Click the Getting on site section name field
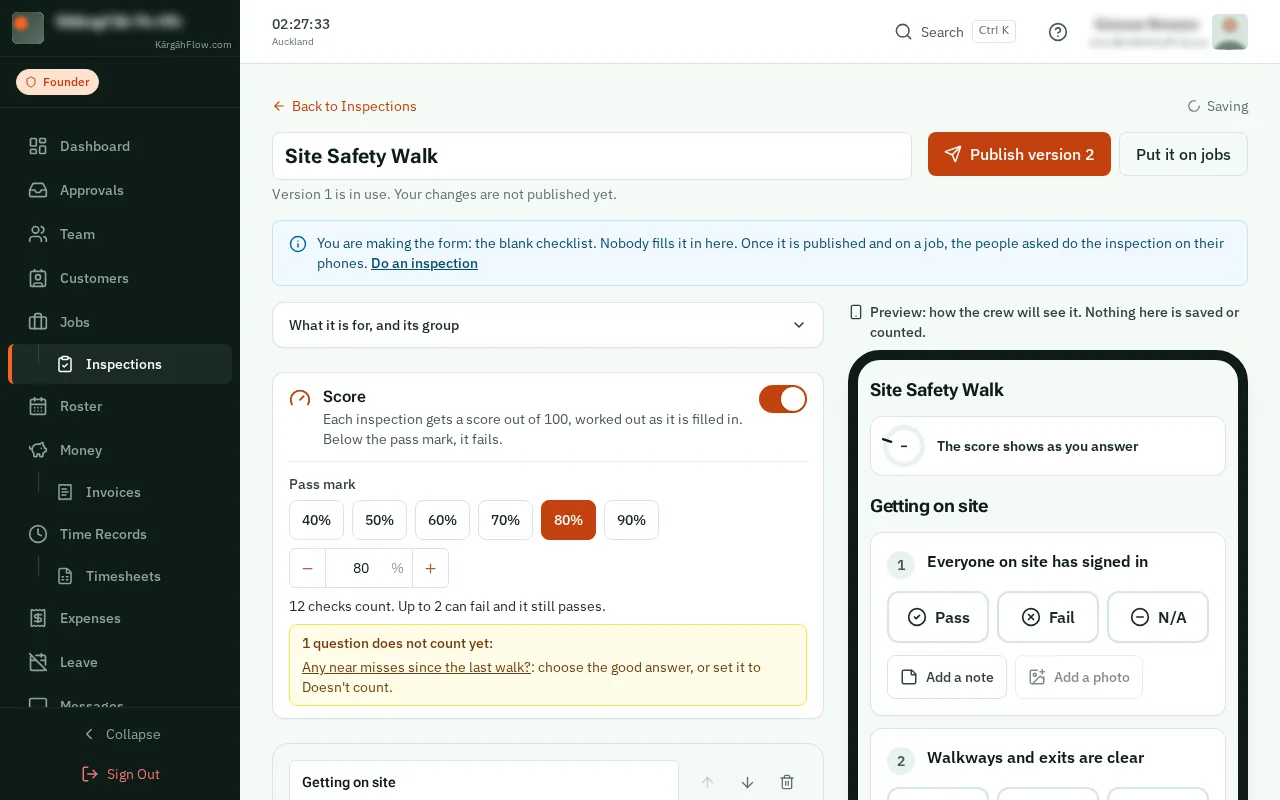This screenshot has width=1280, height=800. [484, 782]
